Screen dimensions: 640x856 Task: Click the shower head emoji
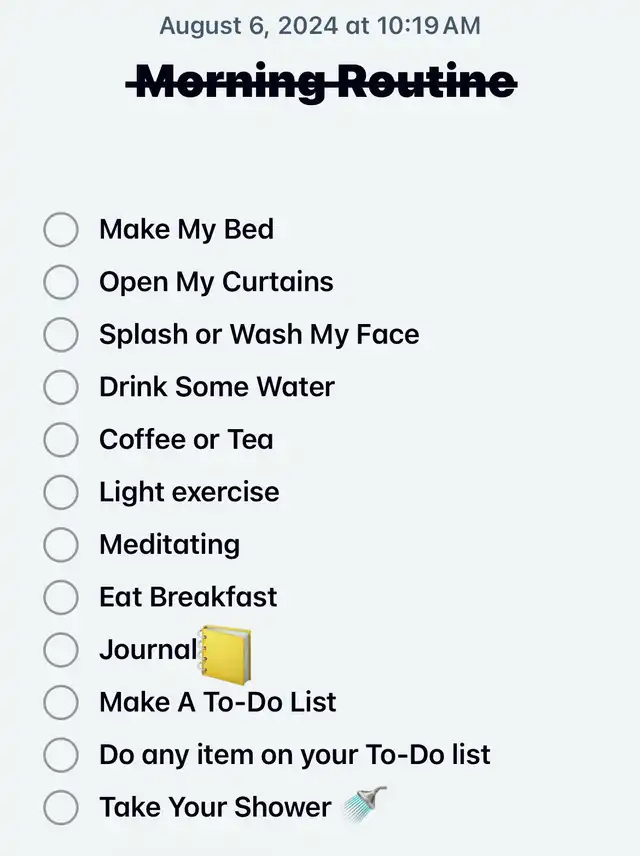[x=365, y=804]
